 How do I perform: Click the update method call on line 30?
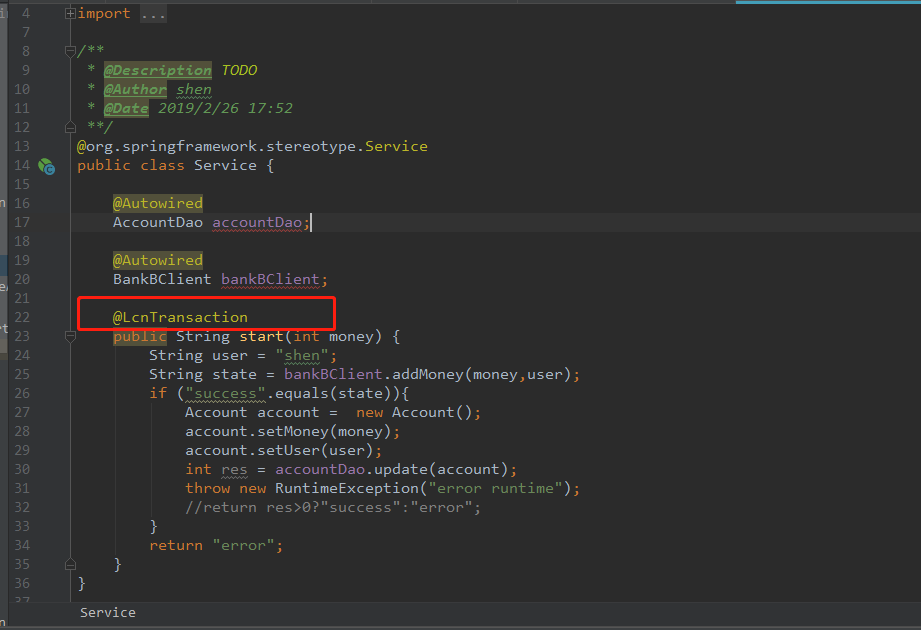click(x=401, y=470)
